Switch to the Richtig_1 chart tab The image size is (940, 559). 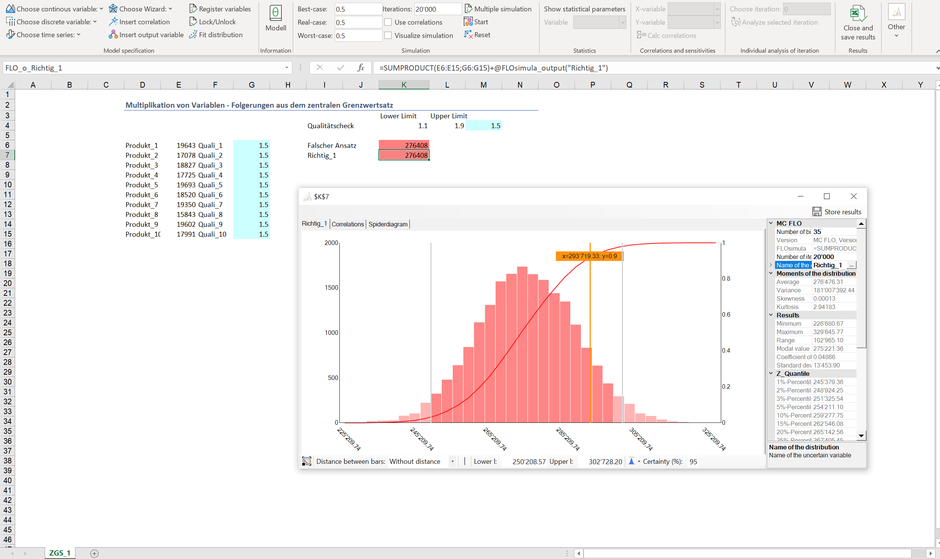point(314,224)
